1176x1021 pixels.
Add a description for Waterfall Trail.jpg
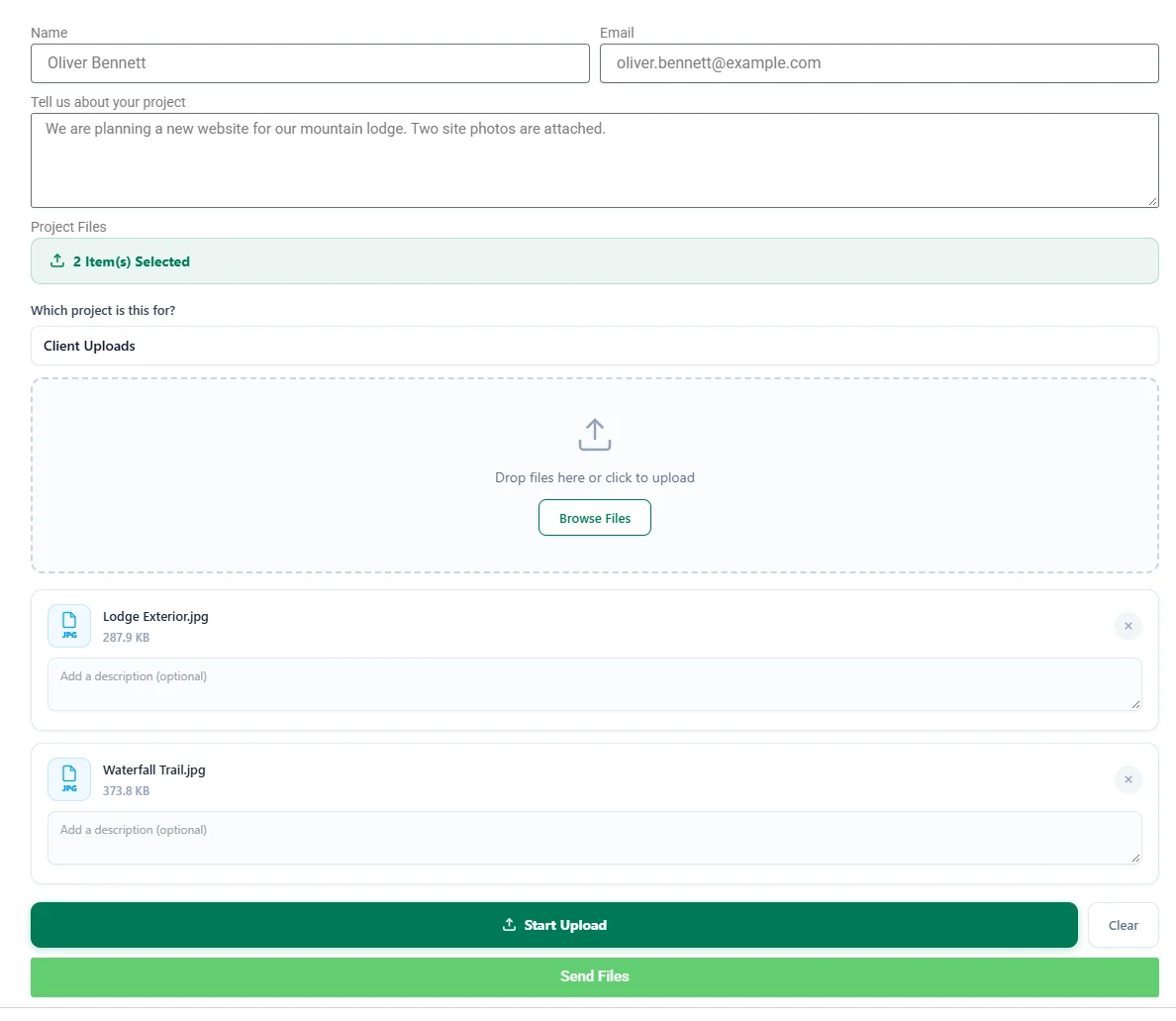pyautogui.click(x=595, y=838)
